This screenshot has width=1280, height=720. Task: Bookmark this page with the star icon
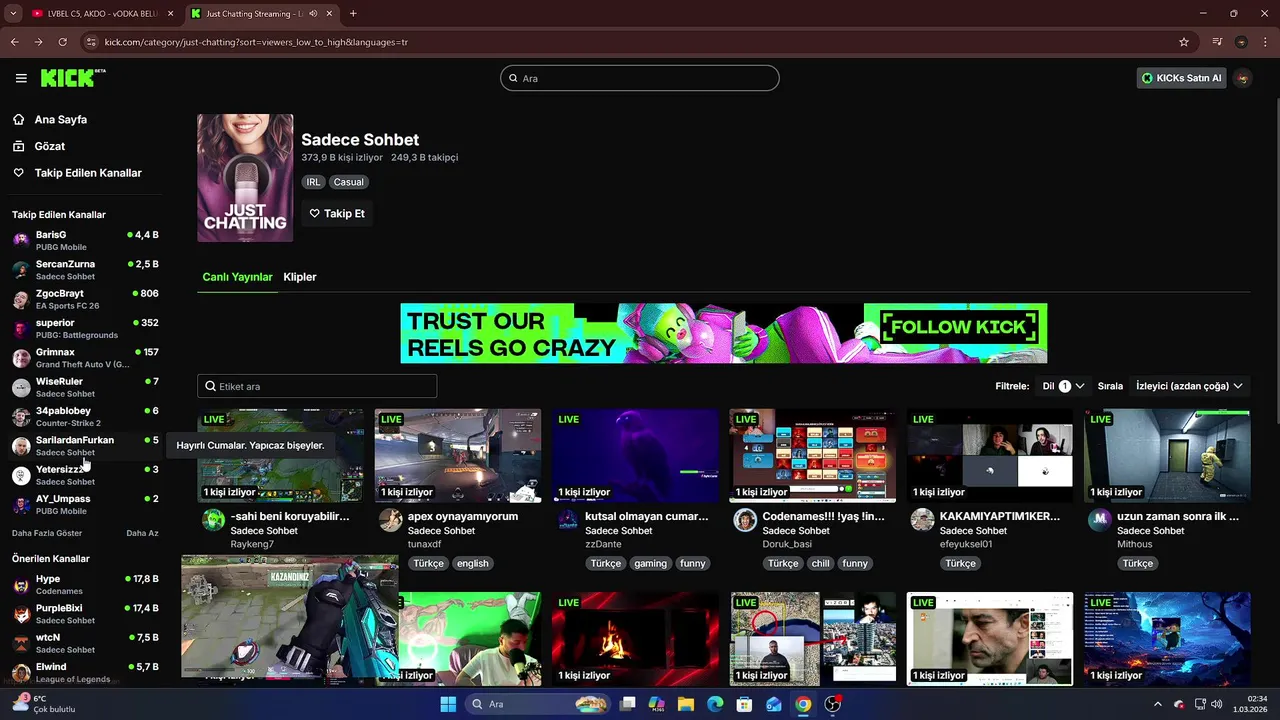(x=1184, y=42)
